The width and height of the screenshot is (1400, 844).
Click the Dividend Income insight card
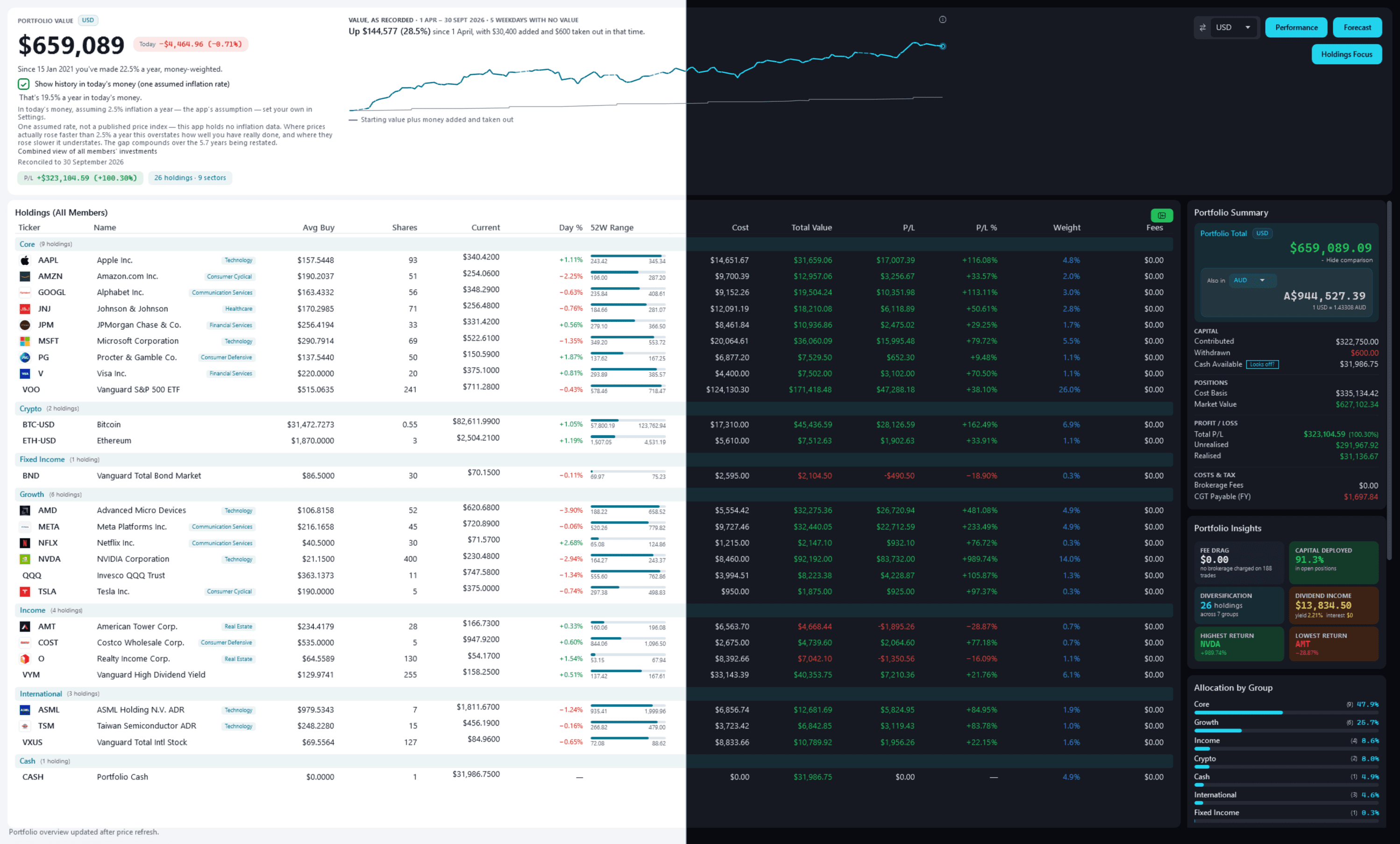(1334, 605)
